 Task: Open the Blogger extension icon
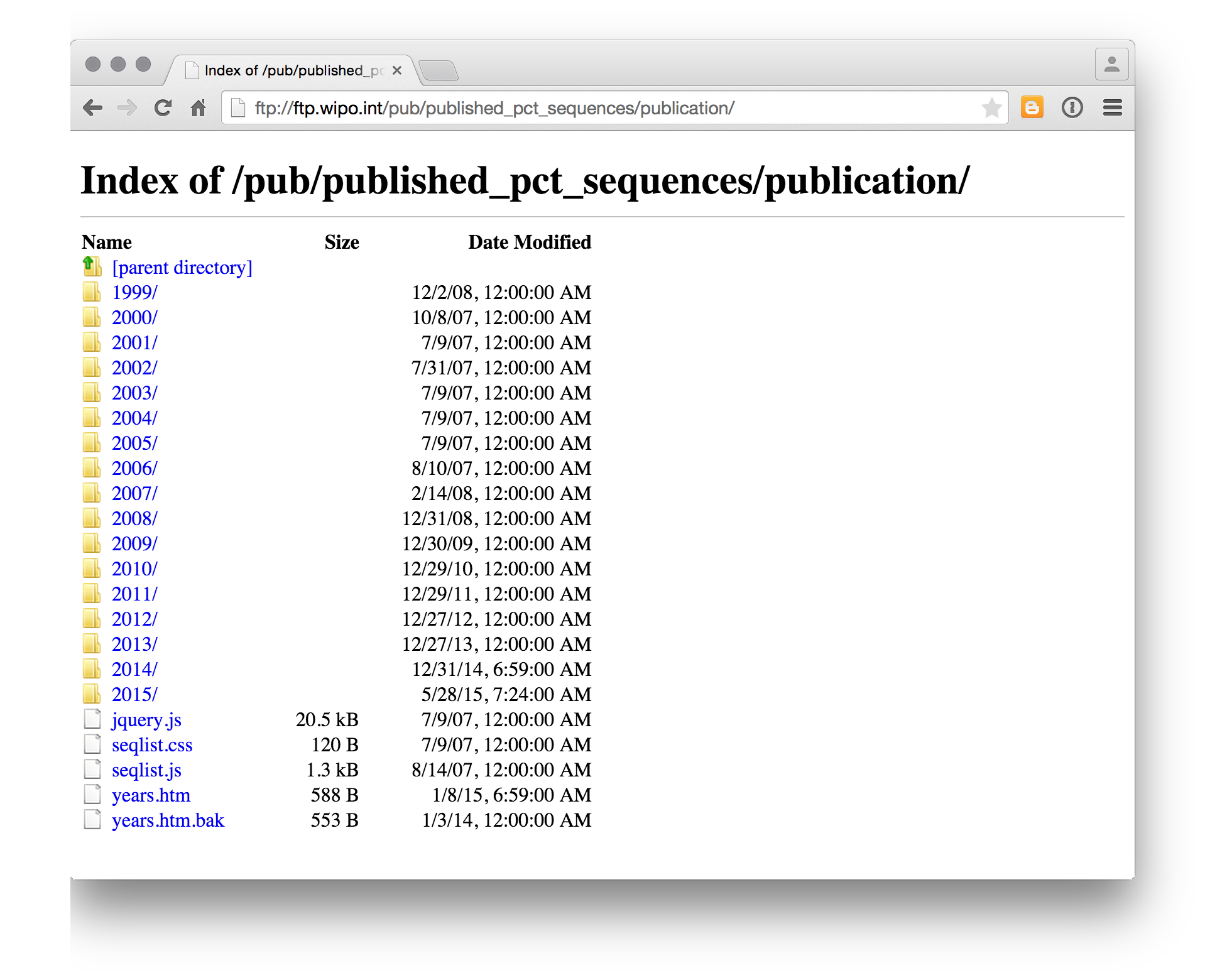click(x=1032, y=107)
